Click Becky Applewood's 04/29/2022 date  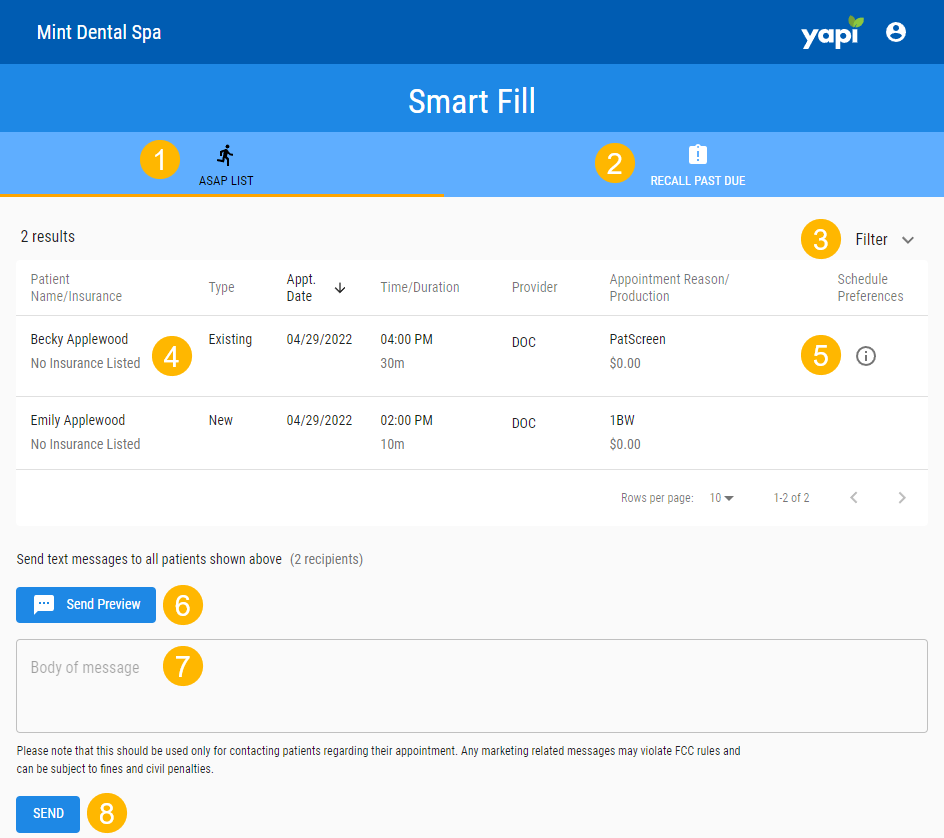[x=319, y=339]
